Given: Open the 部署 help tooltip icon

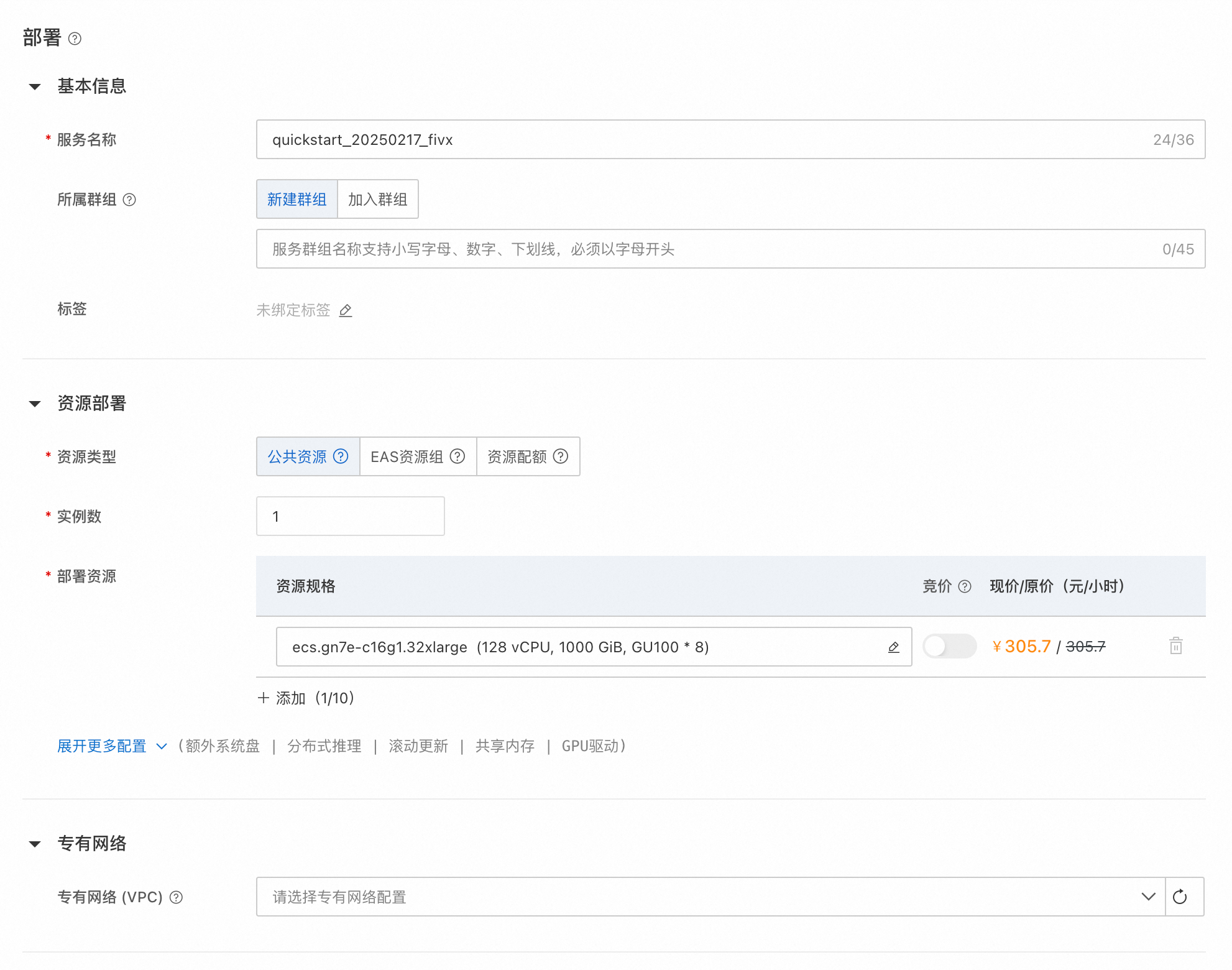Looking at the screenshot, I should [x=75, y=39].
